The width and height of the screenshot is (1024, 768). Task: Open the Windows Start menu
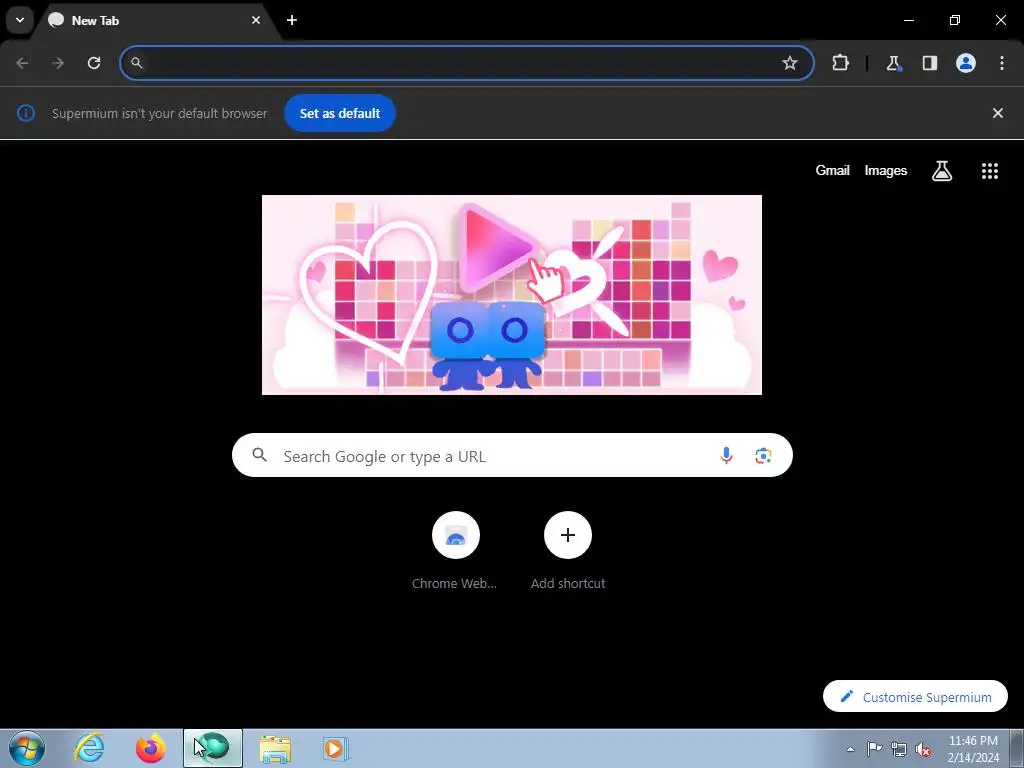27,748
